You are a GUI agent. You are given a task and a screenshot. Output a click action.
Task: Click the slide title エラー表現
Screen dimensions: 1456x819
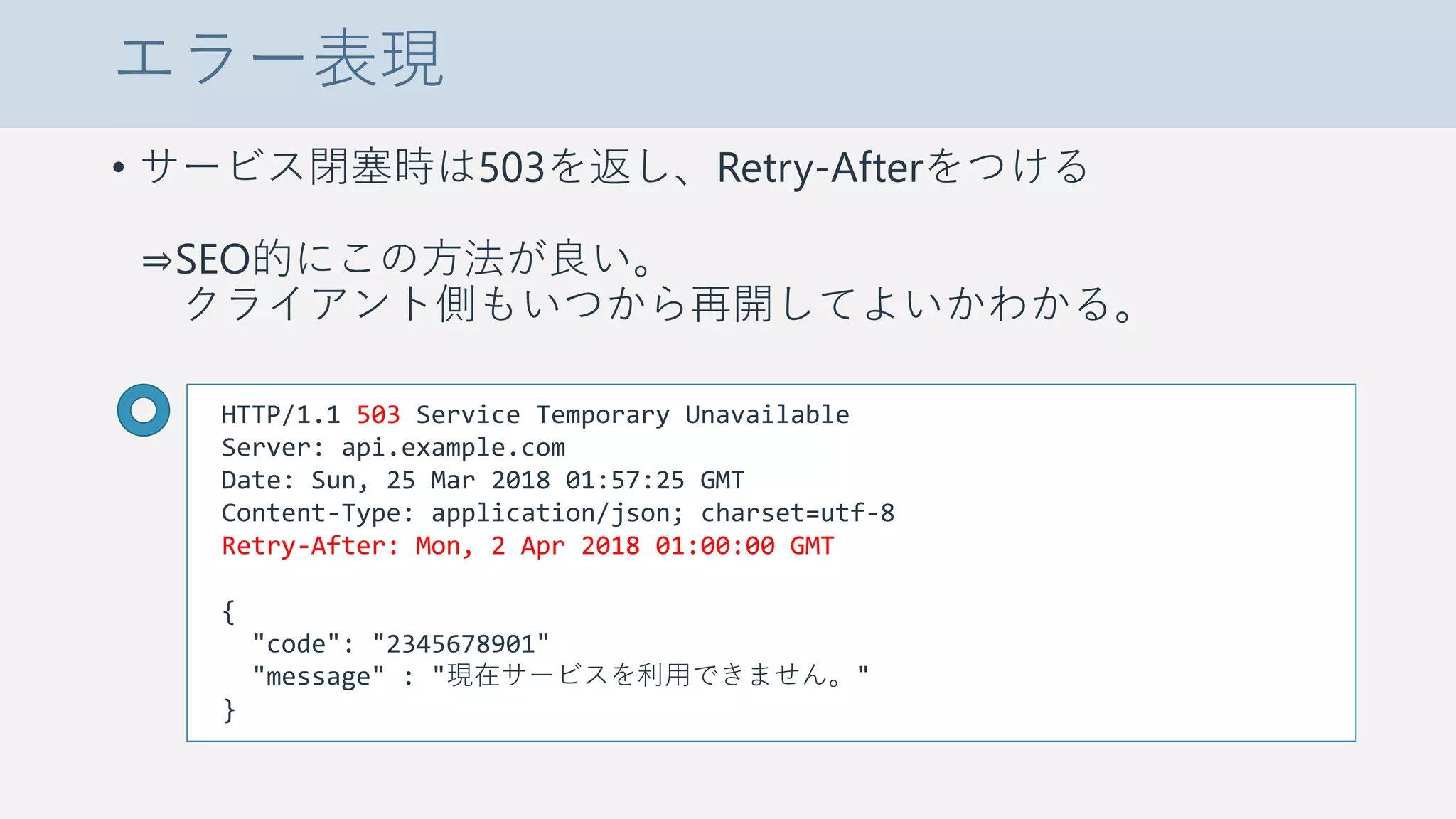(x=280, y=58)
